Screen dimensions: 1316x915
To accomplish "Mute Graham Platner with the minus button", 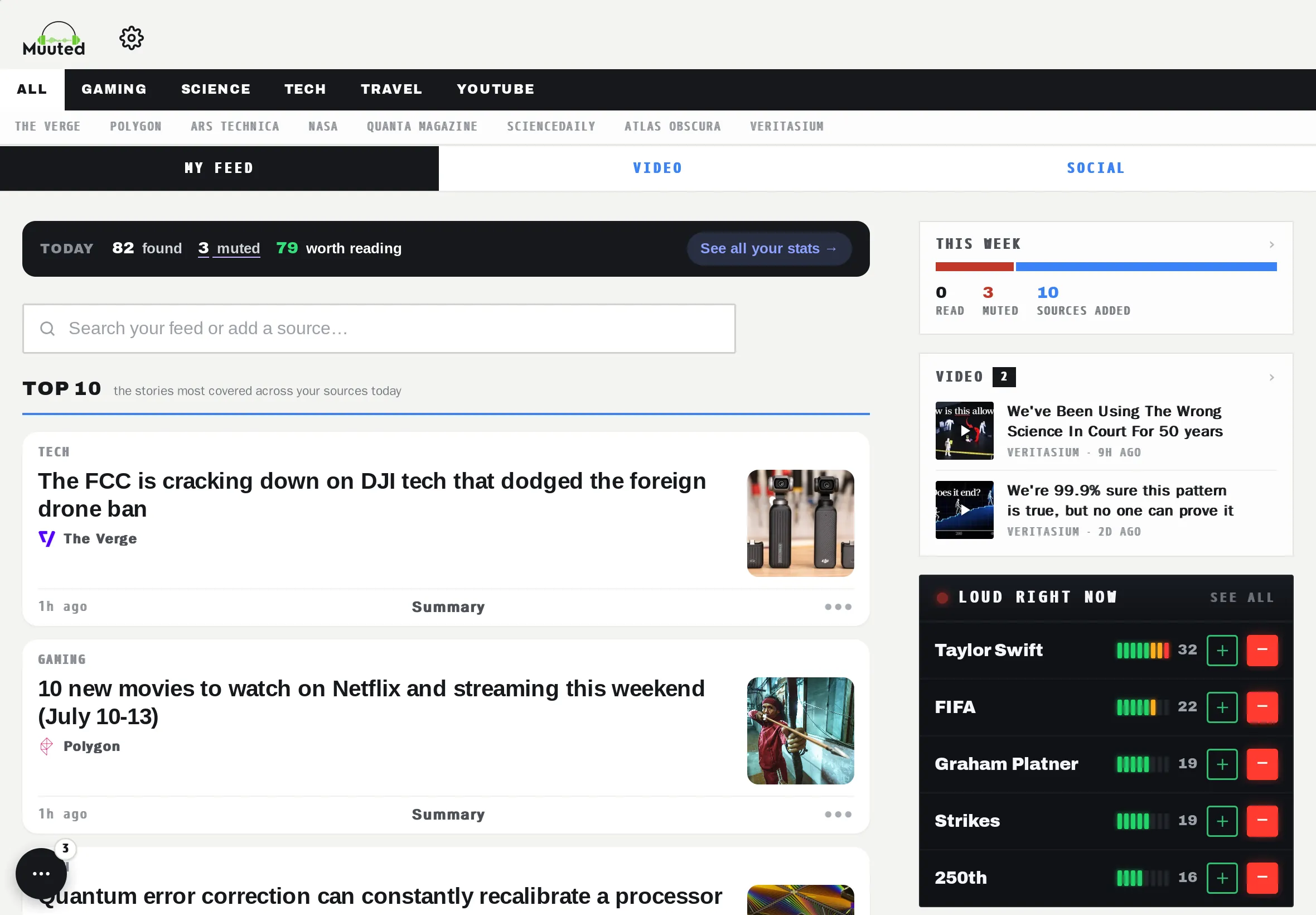I will (x=1262, y=764).
